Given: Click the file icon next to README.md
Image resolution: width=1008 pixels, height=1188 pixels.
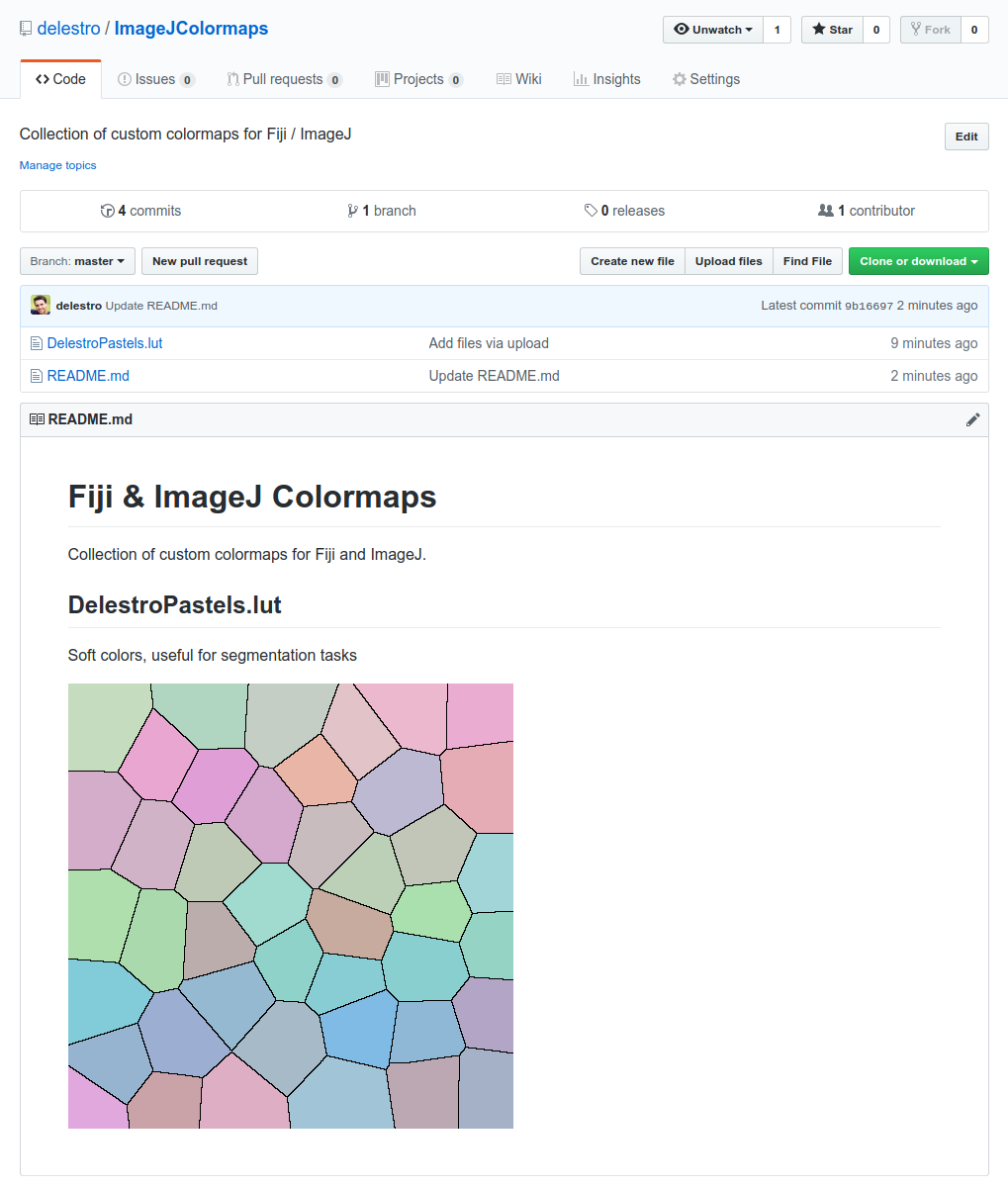Looking at the screenshot, I should 37,376.
